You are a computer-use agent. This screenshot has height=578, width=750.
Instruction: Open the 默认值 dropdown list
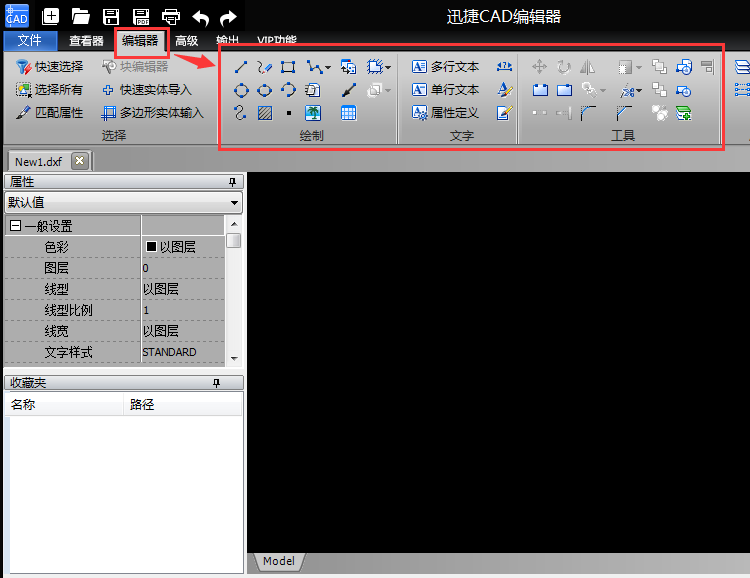click(x=234, y=202)
